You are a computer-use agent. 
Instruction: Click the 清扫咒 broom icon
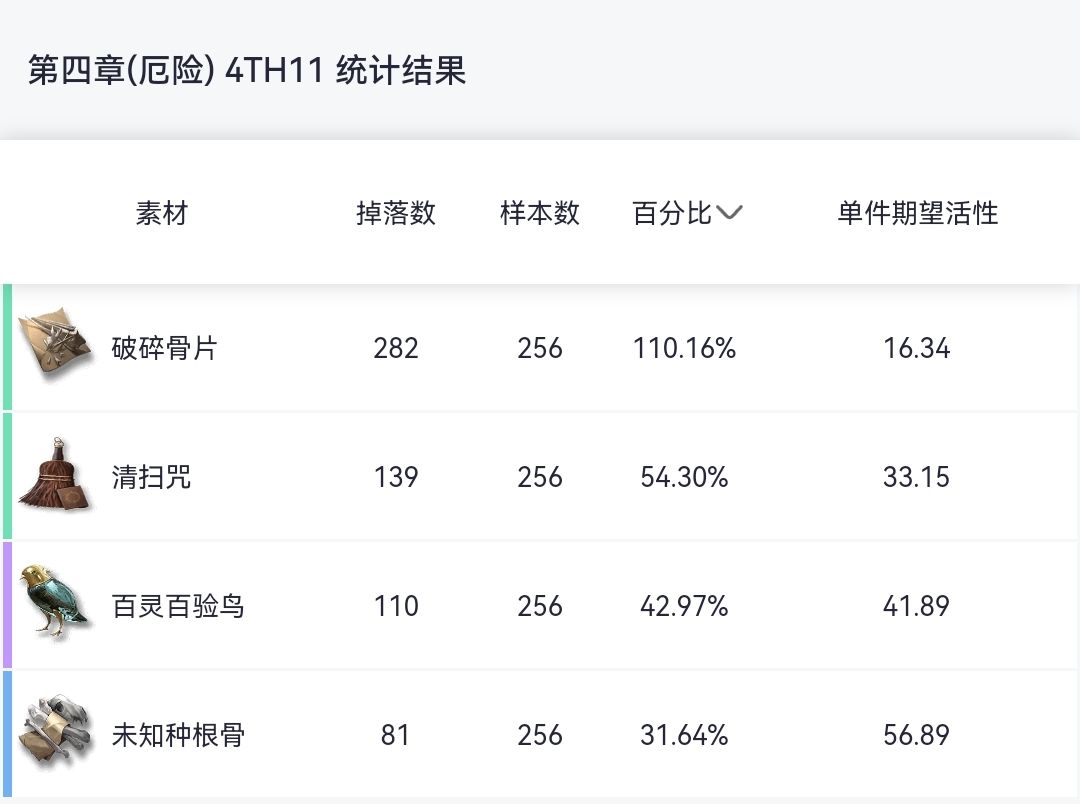57,476
